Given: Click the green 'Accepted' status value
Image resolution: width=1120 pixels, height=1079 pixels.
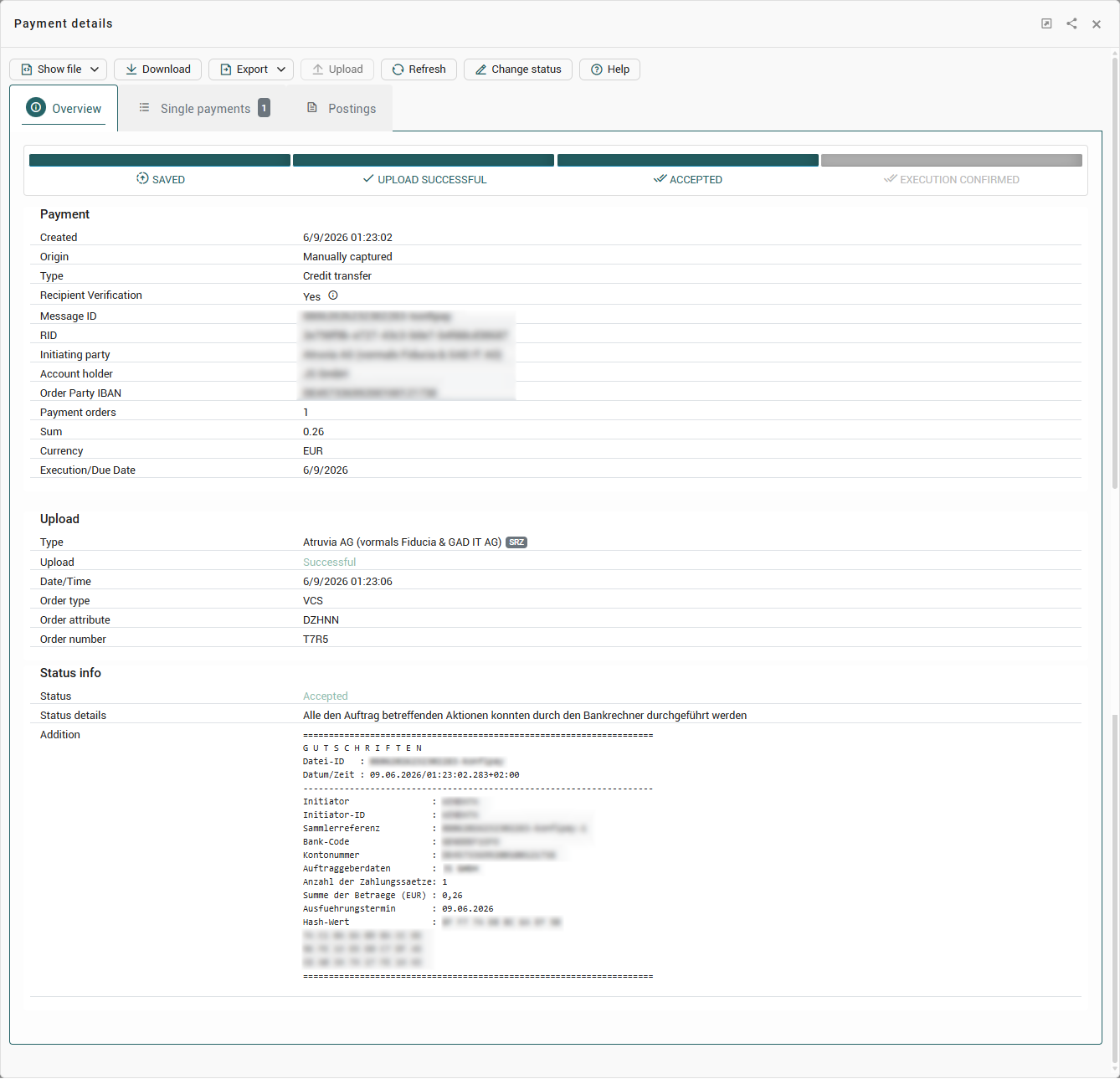Looking at the screenshot, I should coord(325,696).
